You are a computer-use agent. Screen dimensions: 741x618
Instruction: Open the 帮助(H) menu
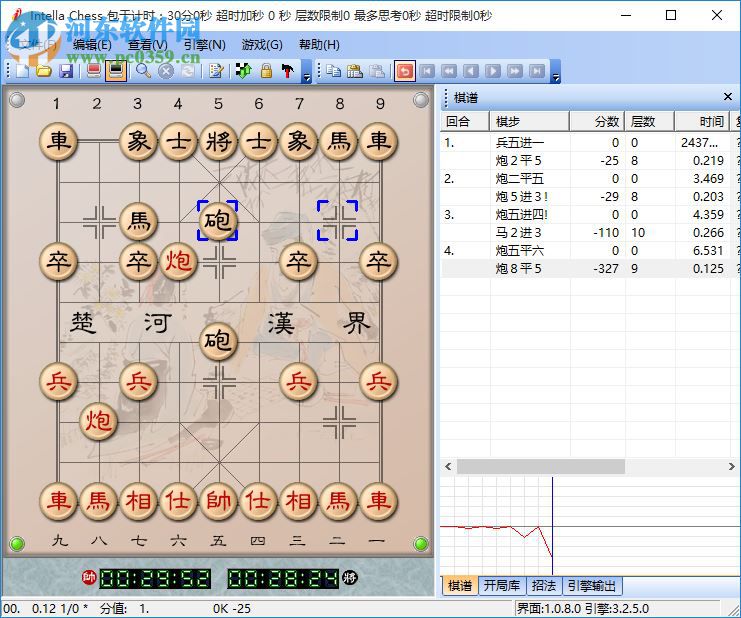(319, 45)
